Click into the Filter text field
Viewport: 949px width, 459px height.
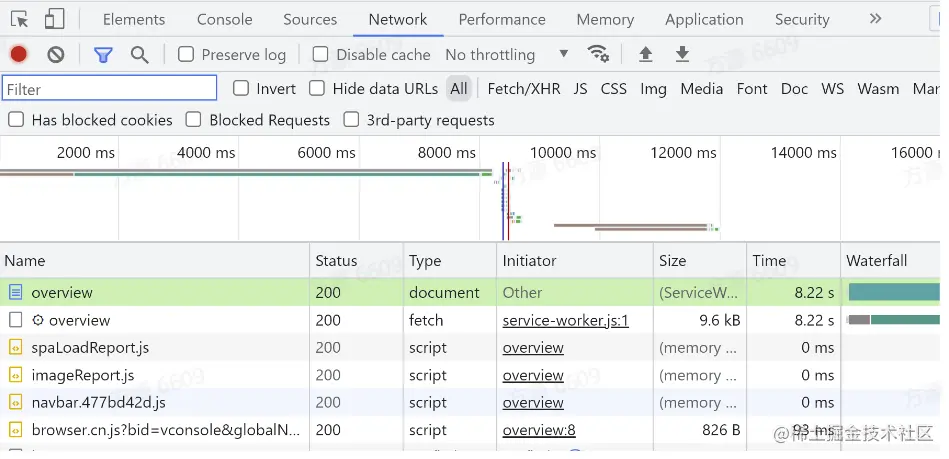point(110,89)
